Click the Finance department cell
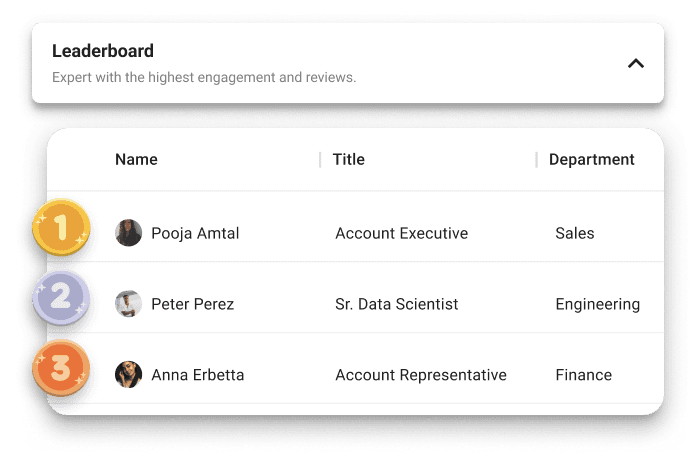The image size is (700, 455). [583, 375]
